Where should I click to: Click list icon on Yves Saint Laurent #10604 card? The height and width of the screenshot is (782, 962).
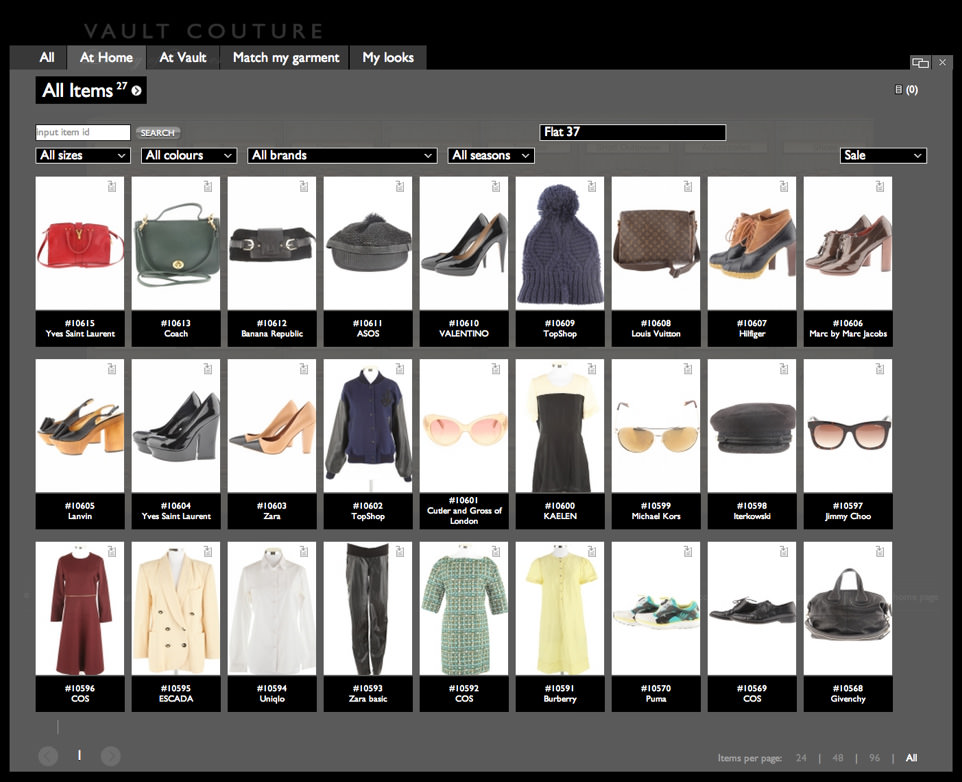click(x=208, y=369)
